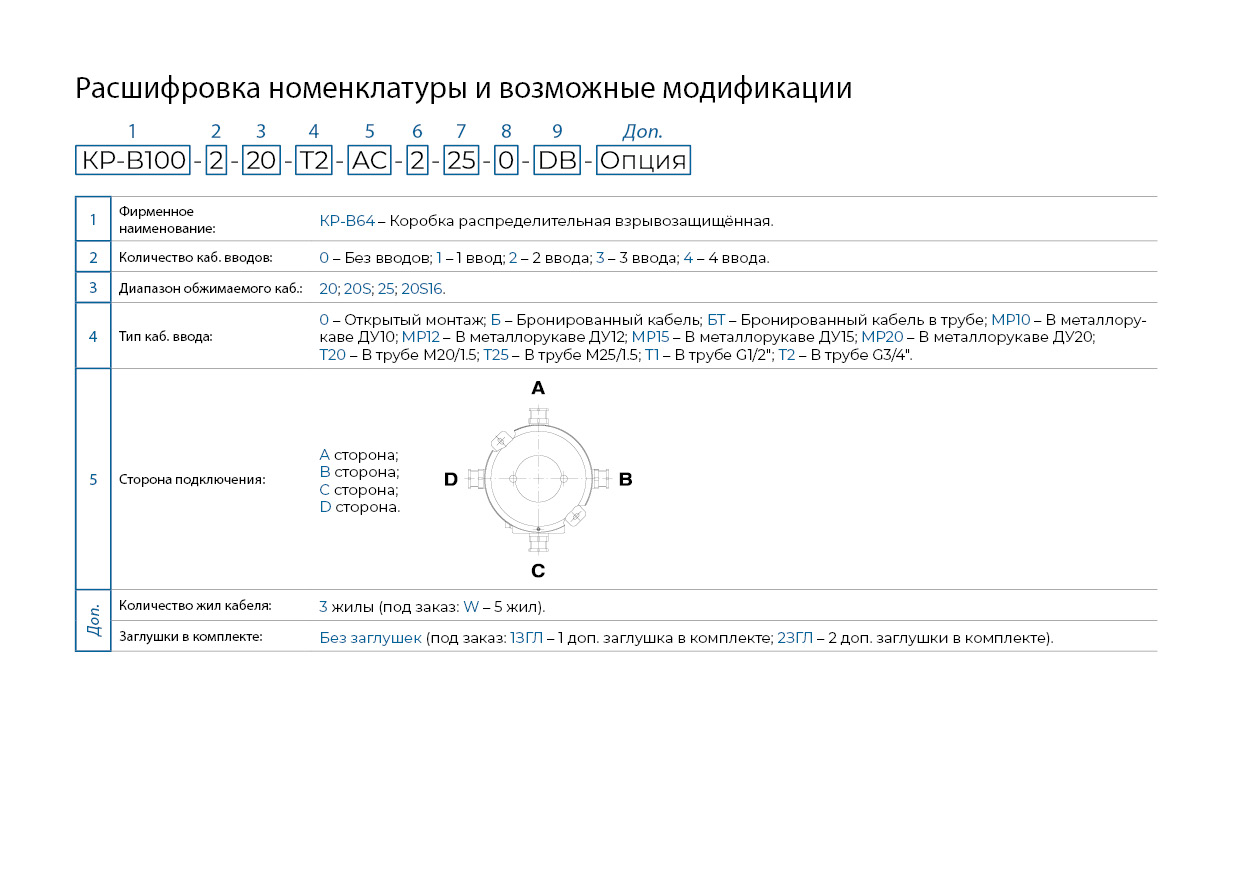The height and width of the screenshot is (886, 1240).
Task: Click the heading 'Расшифровка номенклатуры и возможные модификации'
Action: tap(464, 89)
